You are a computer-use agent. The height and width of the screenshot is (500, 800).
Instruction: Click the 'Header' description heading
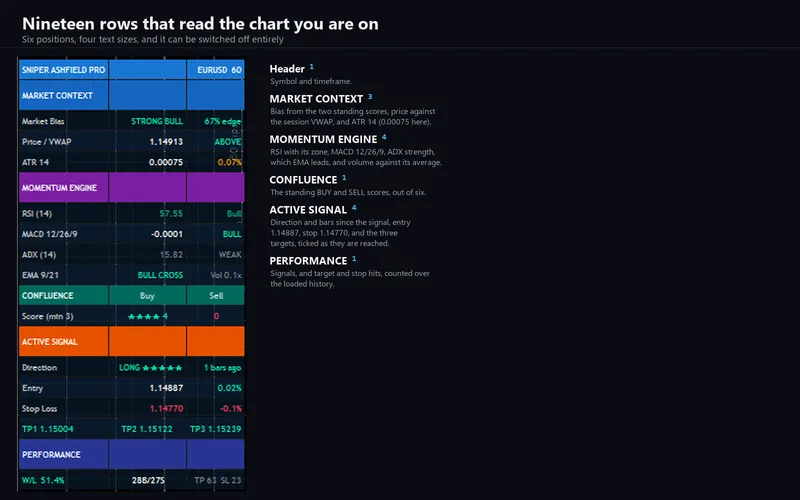(287, 69)
